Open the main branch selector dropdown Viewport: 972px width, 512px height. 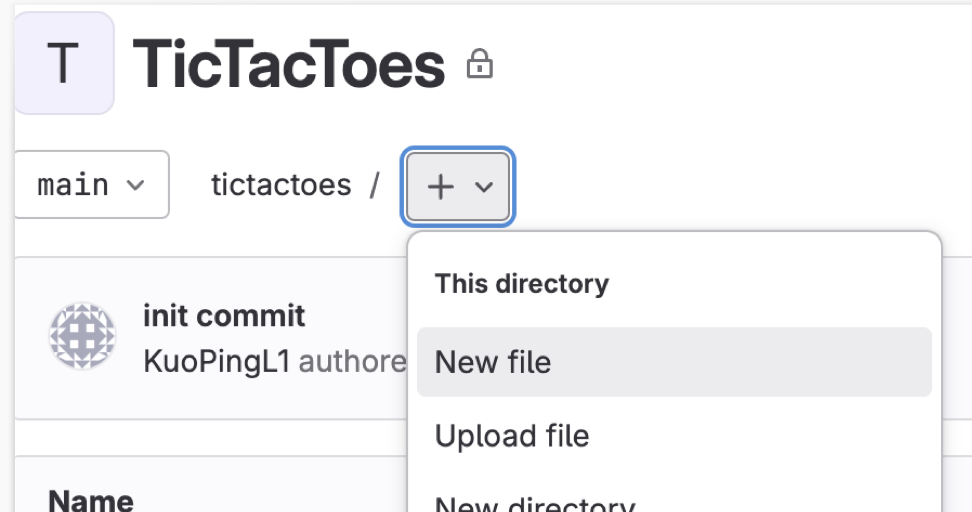tap(91, 185)
